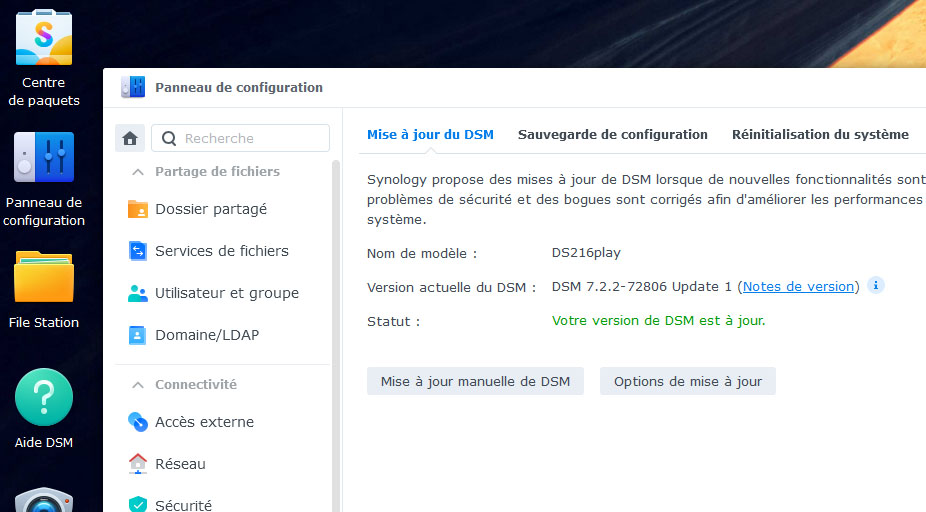Open Centre de paquets desktop icon
926x512 pixels.
43,40
